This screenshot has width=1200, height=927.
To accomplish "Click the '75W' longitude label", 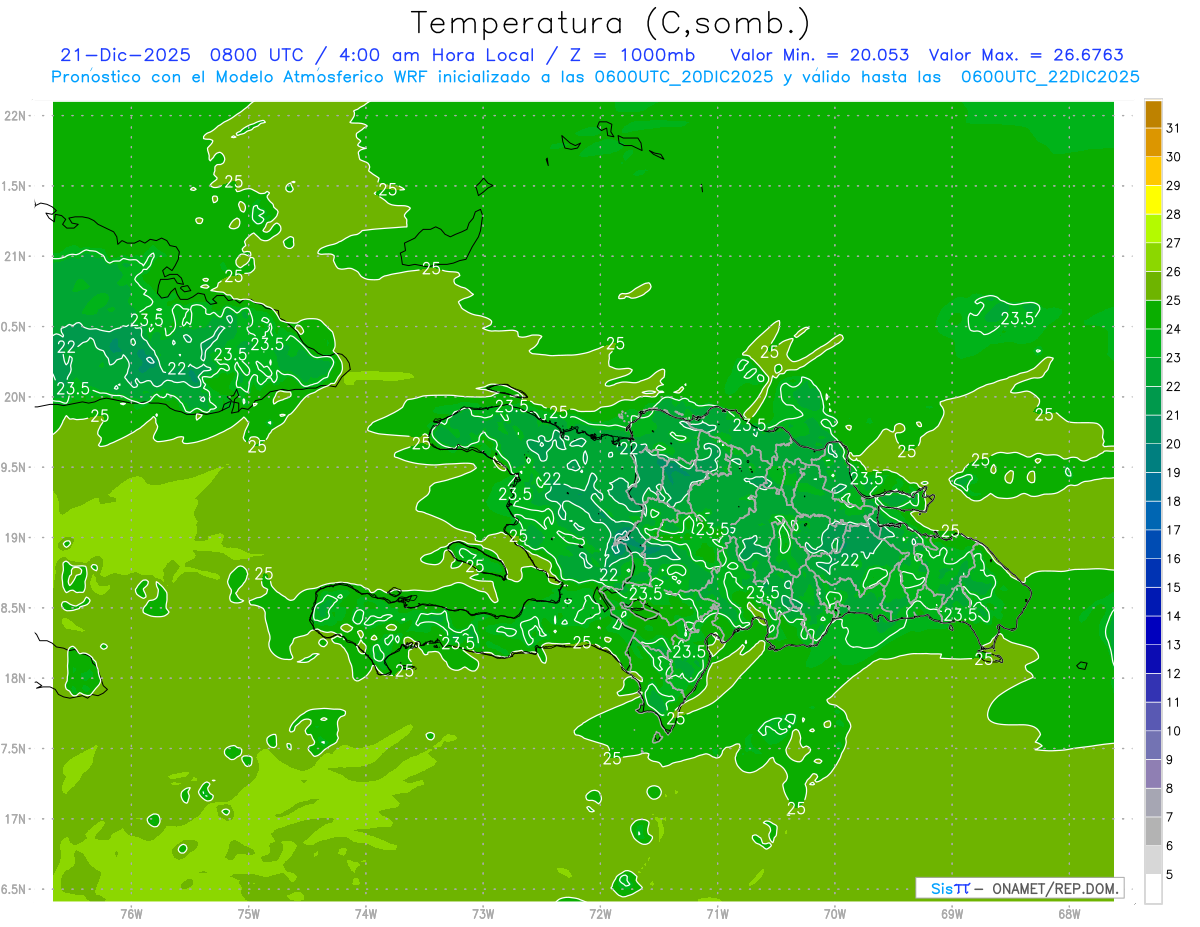I will pos(249,913).
